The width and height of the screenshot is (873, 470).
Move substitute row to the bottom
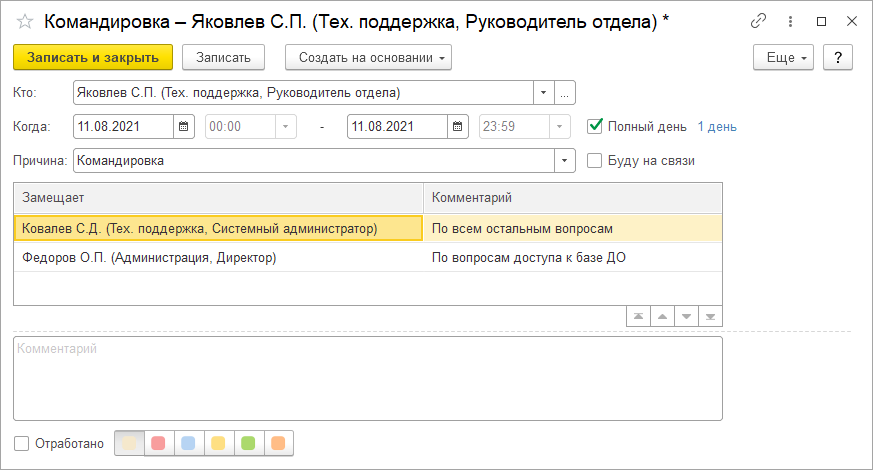coord(710,317)
